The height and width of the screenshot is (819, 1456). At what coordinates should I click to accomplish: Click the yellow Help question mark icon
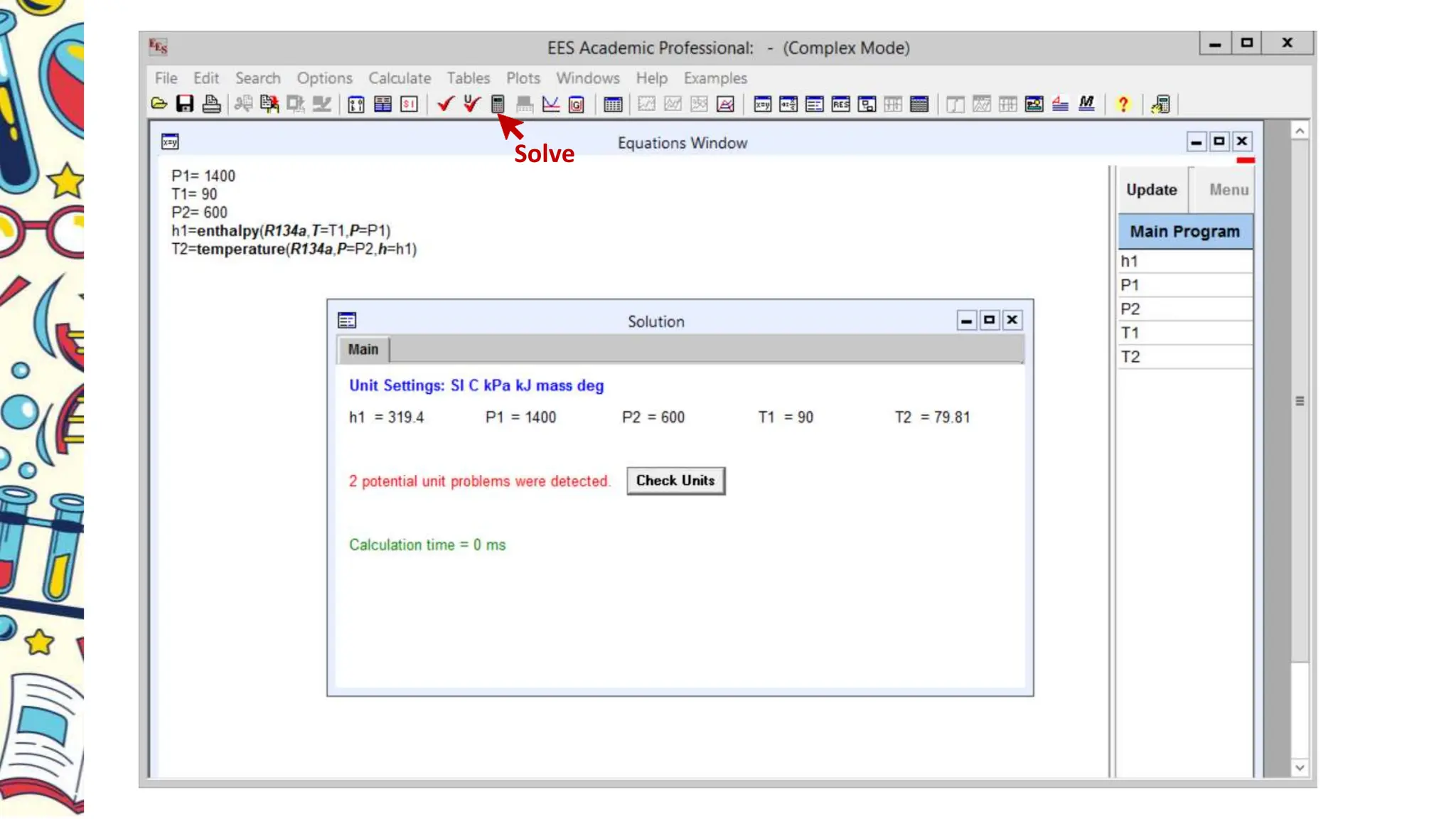click(x=1123, y=105)
